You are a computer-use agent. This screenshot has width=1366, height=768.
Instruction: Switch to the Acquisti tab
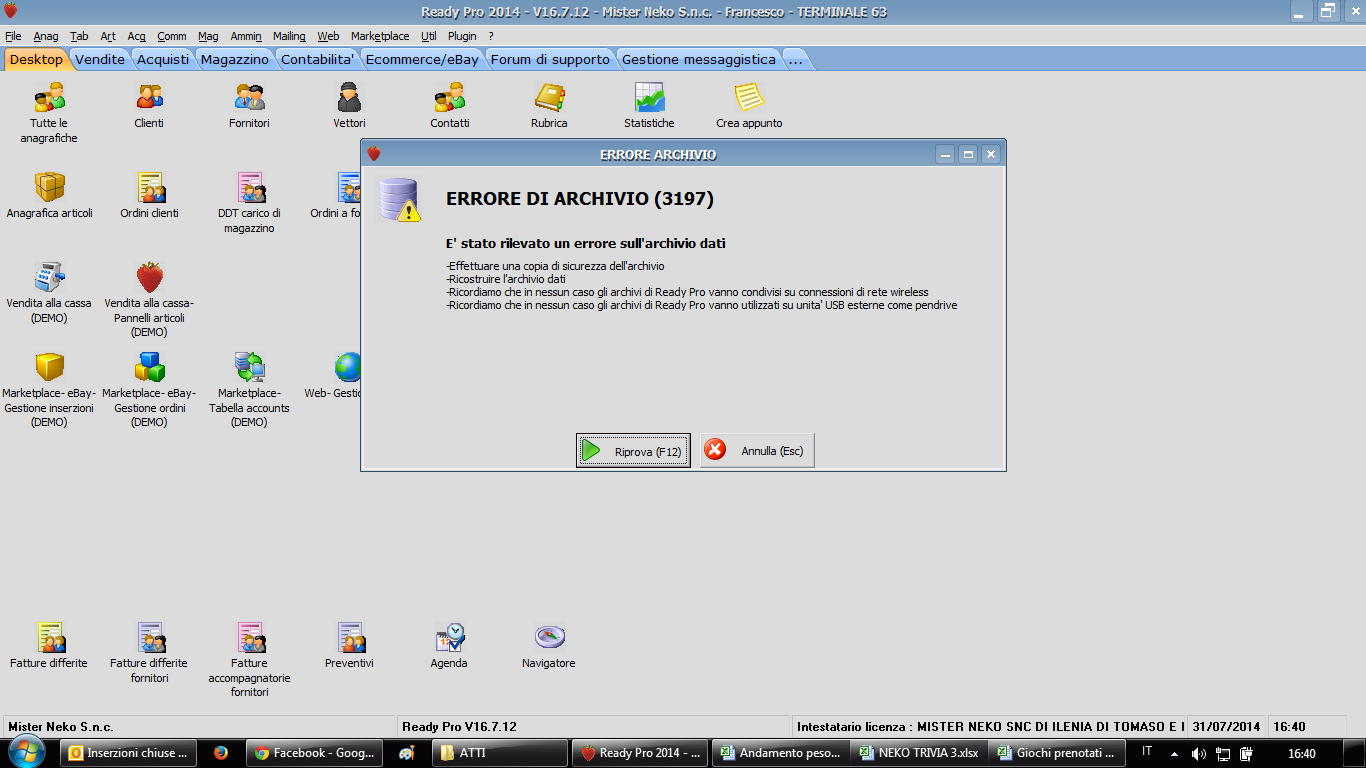pos(163,59)
